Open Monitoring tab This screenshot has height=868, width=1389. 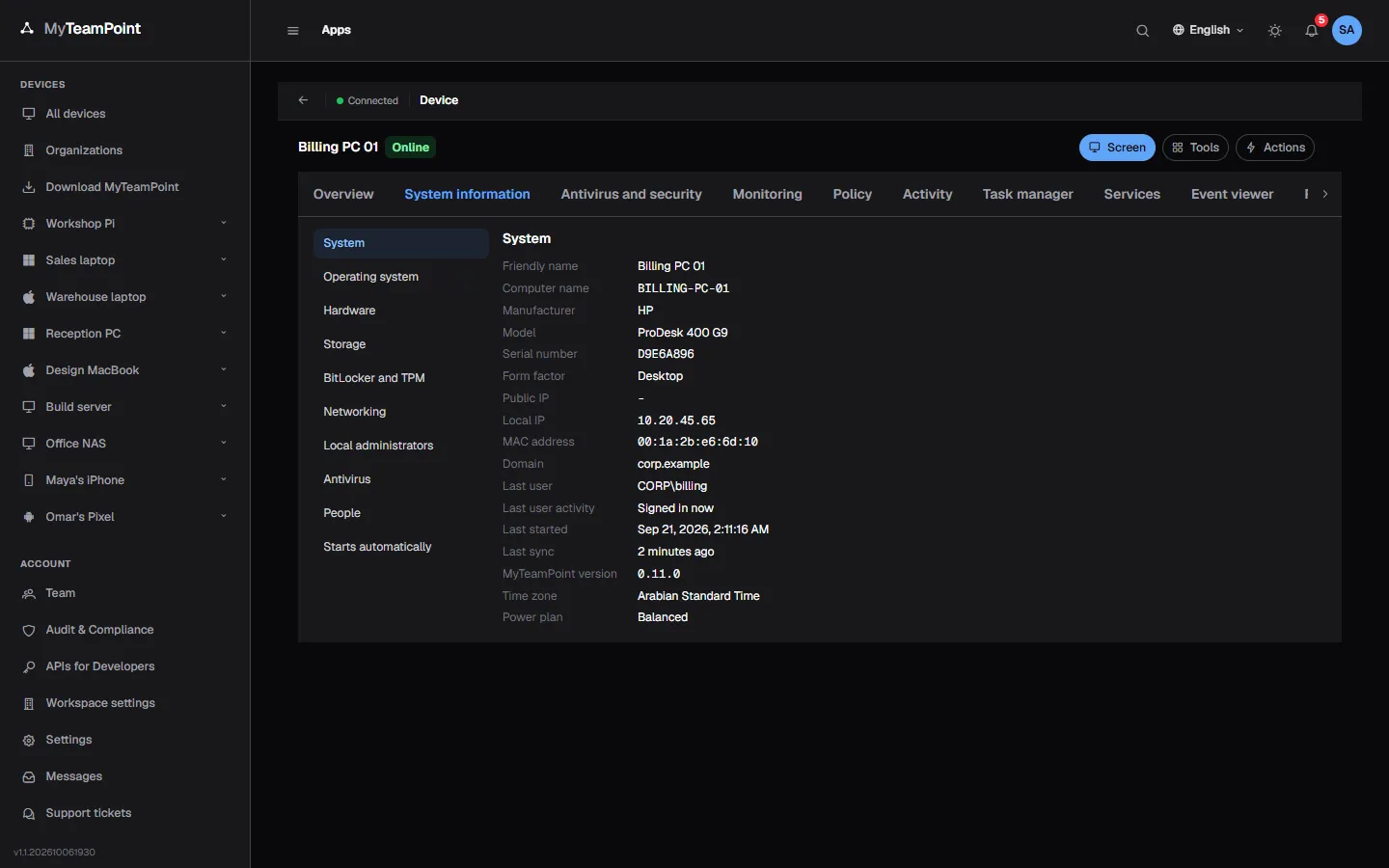coord(767,194)
